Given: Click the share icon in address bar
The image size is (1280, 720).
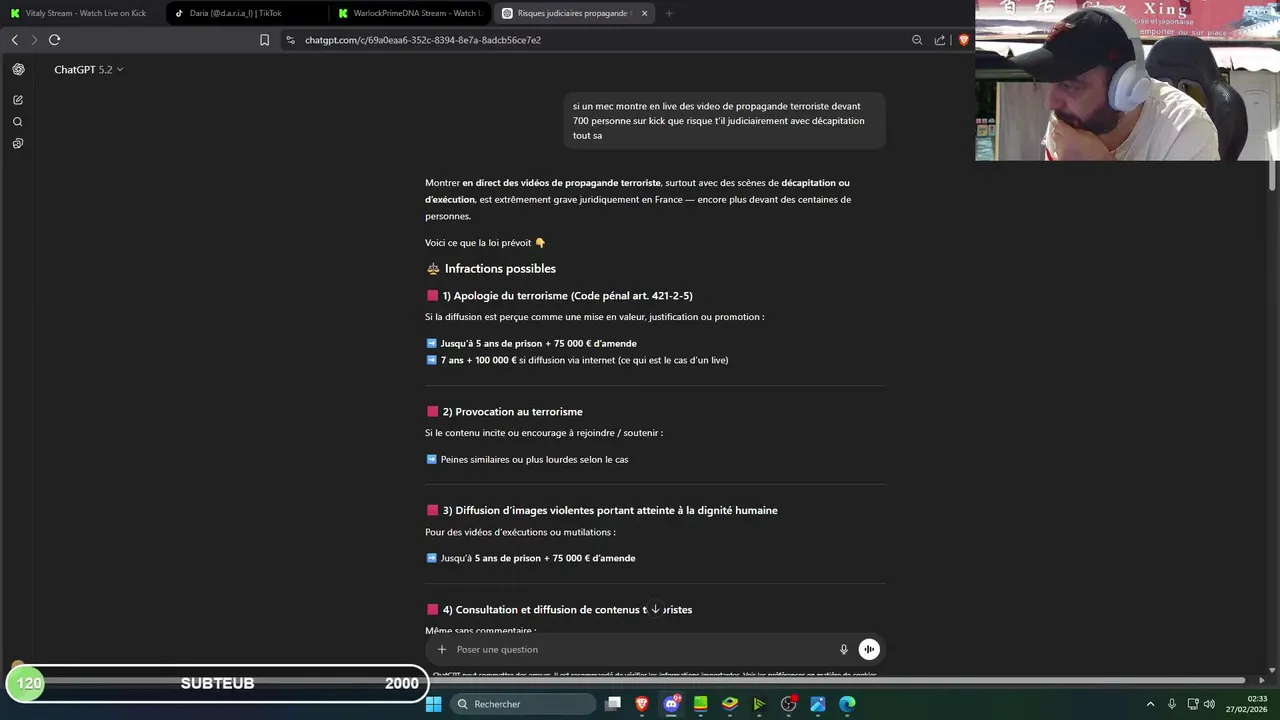Looking at the screenshot, I should pos(940,40).
